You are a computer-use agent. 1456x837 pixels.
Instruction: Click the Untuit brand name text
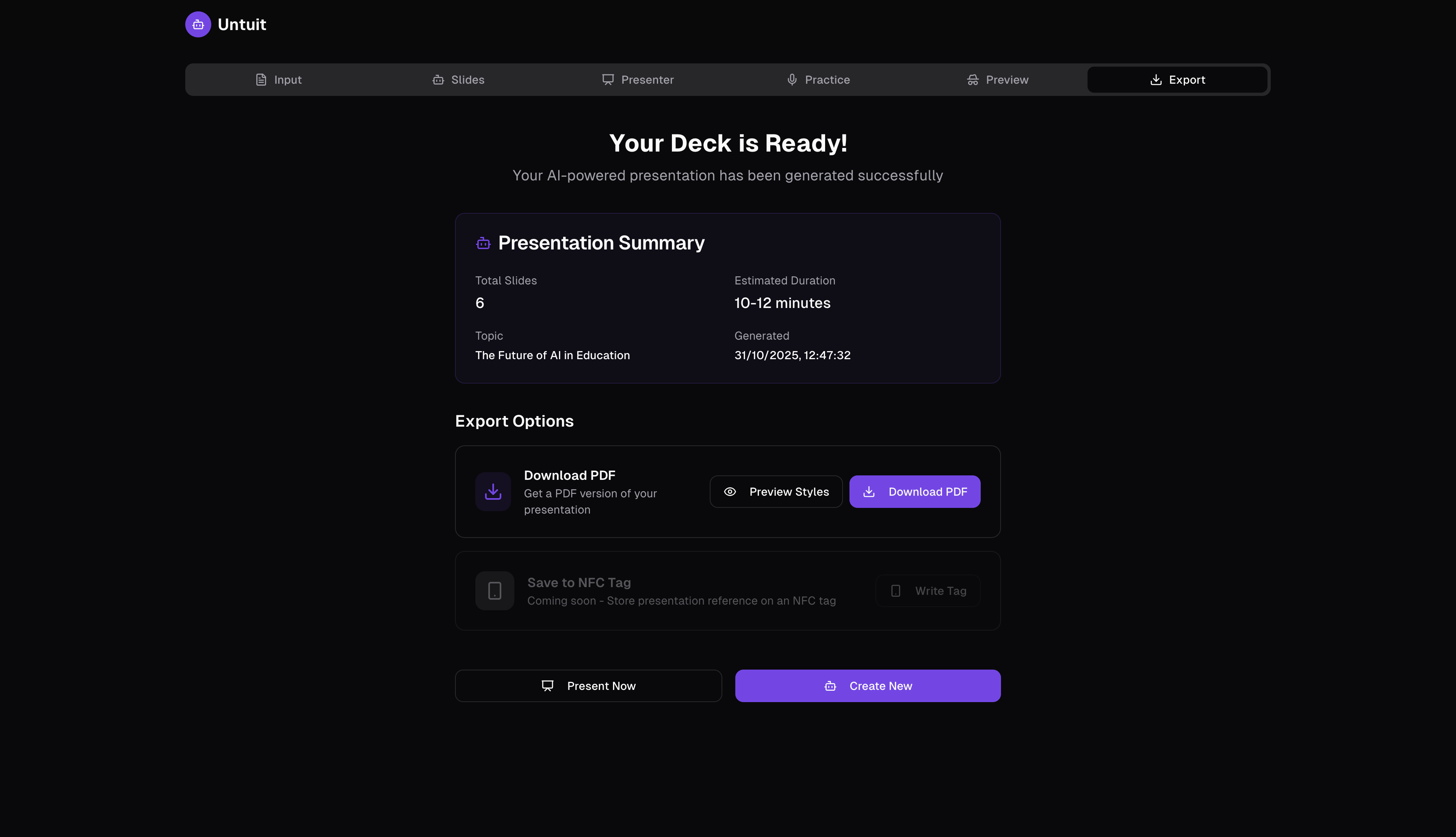(x=242, y=25)
